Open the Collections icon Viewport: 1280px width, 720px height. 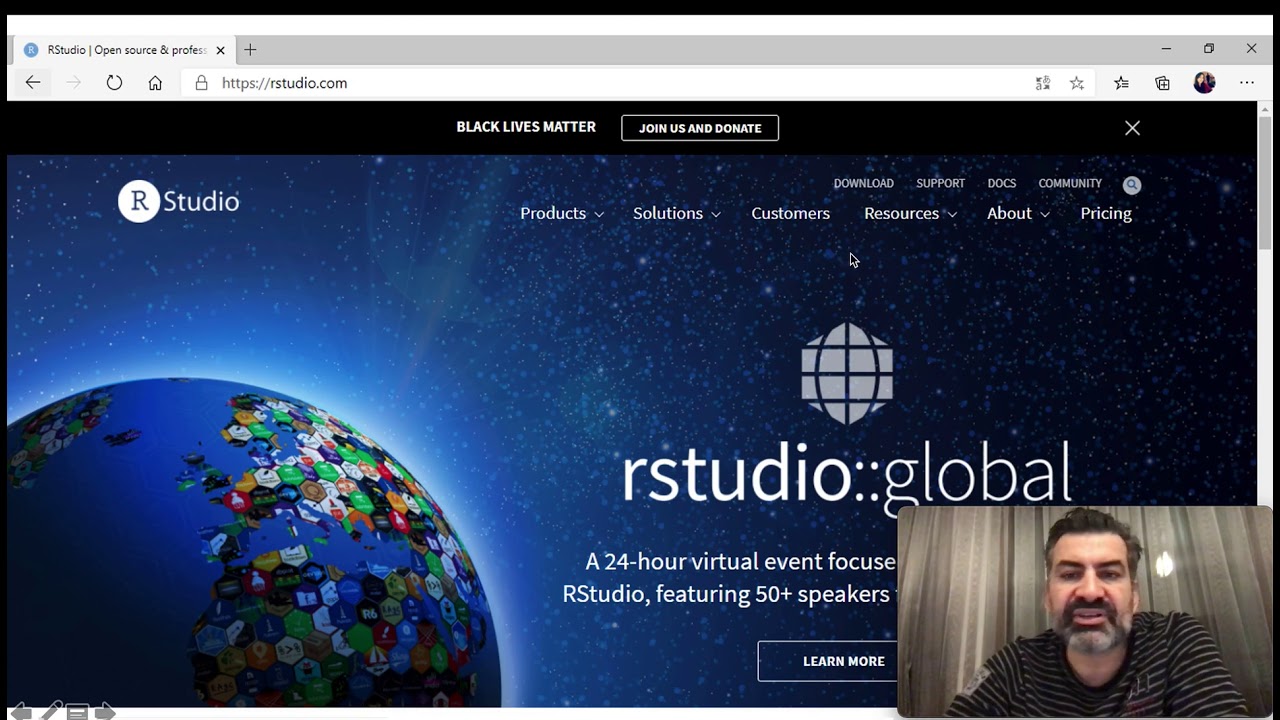click(1162, 83)
